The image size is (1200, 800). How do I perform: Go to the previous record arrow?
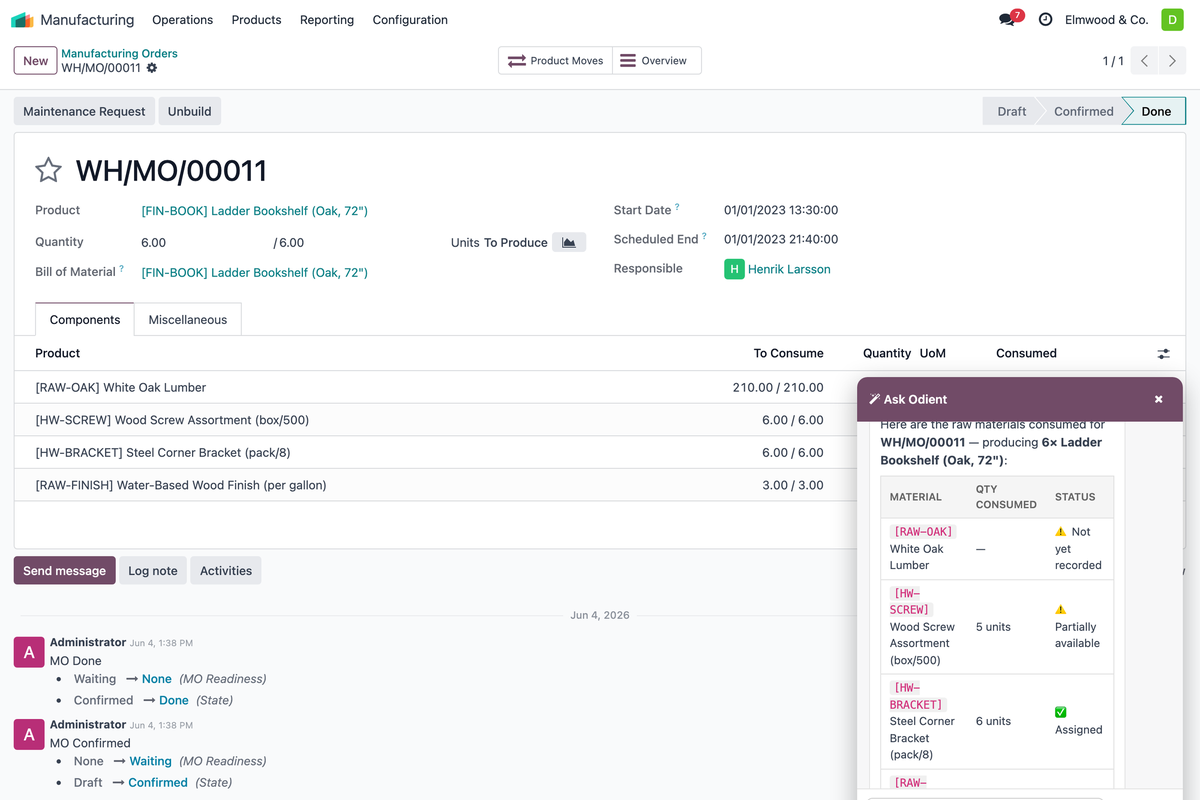[x=1145, y=61]
